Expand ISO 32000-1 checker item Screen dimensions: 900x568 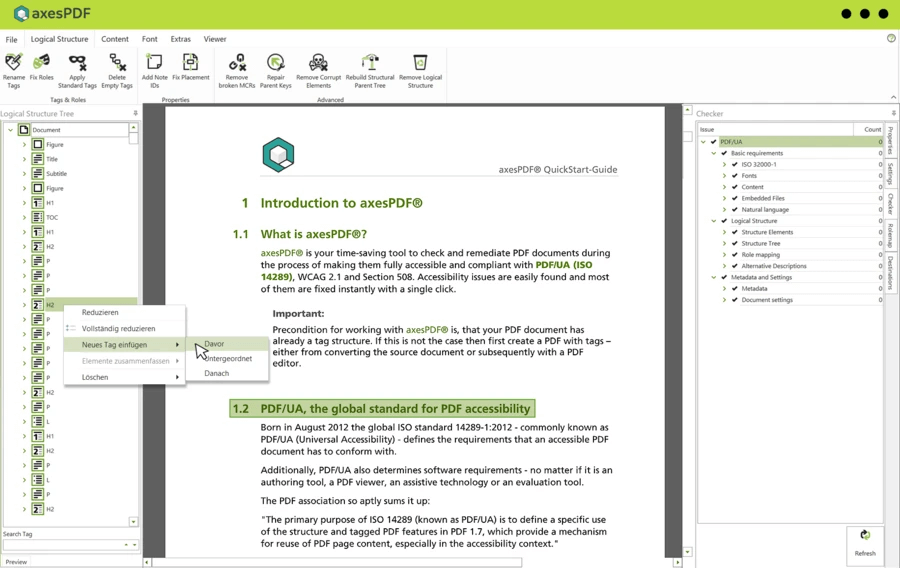[724, 164]
